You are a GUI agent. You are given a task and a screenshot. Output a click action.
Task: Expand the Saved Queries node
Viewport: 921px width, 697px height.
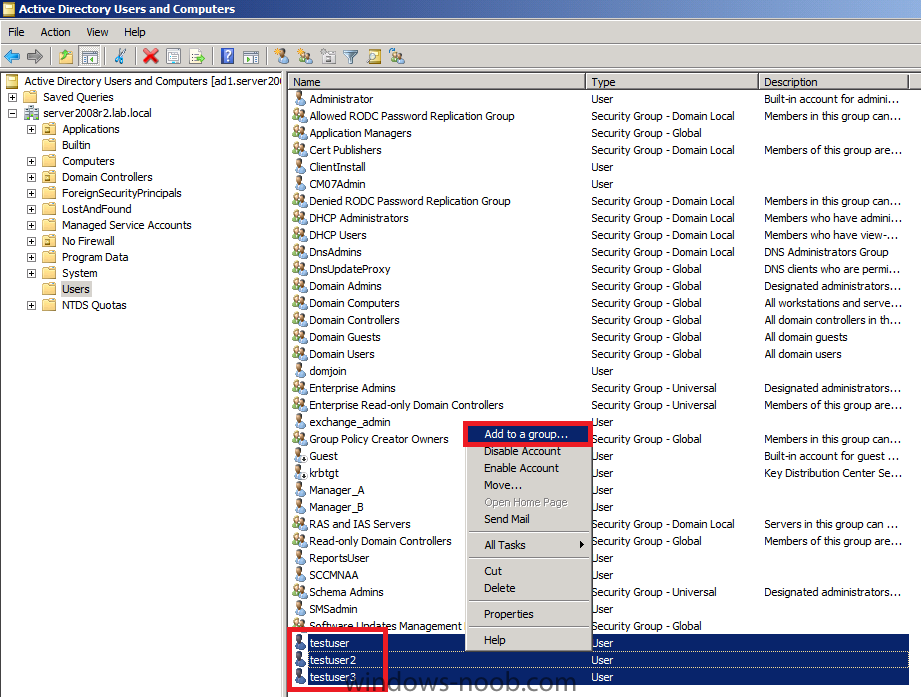pyautogui.click(x=12, y=97)
